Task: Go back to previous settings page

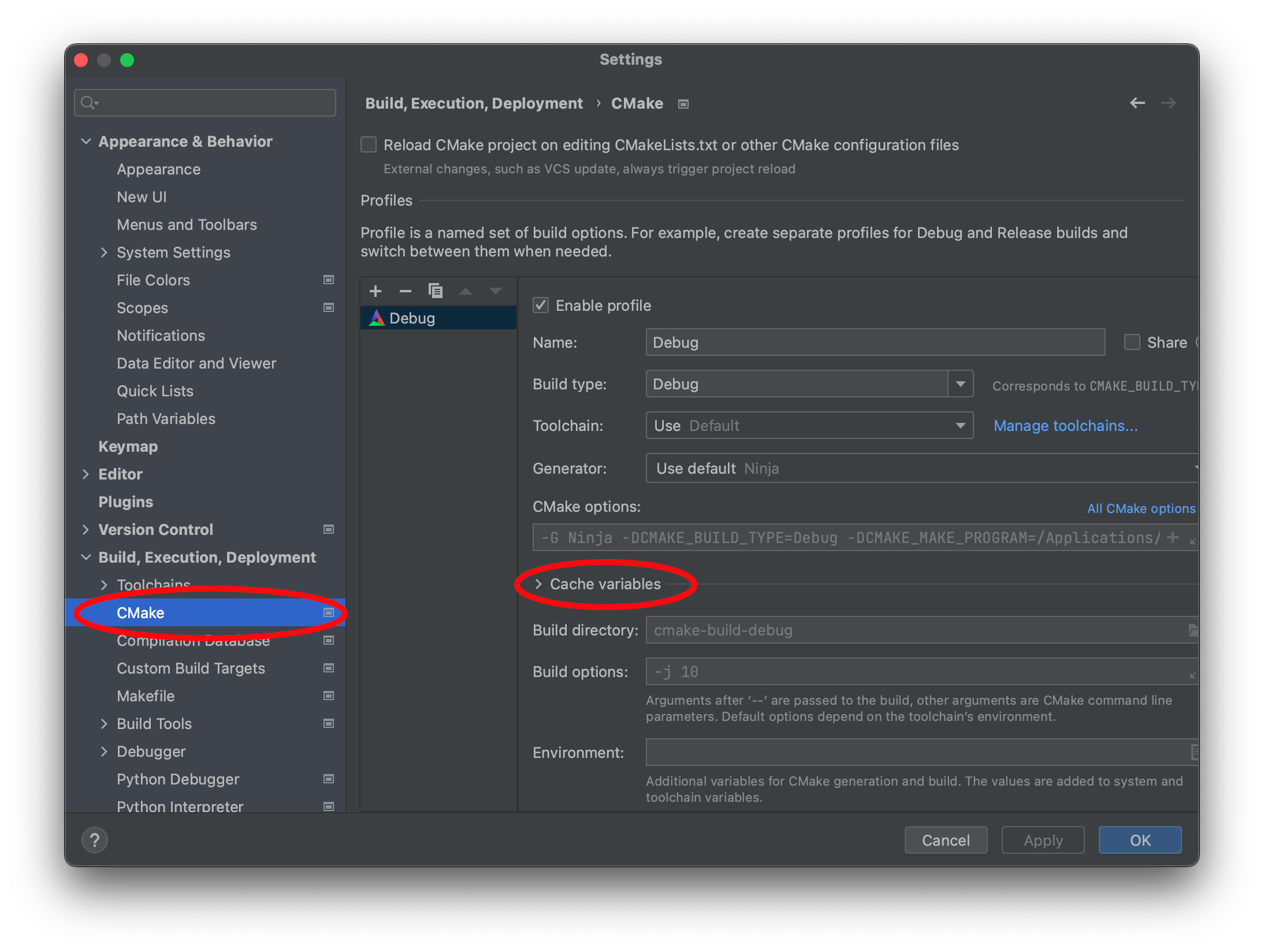Action: pyautogui.click(x=1137, y=103)
